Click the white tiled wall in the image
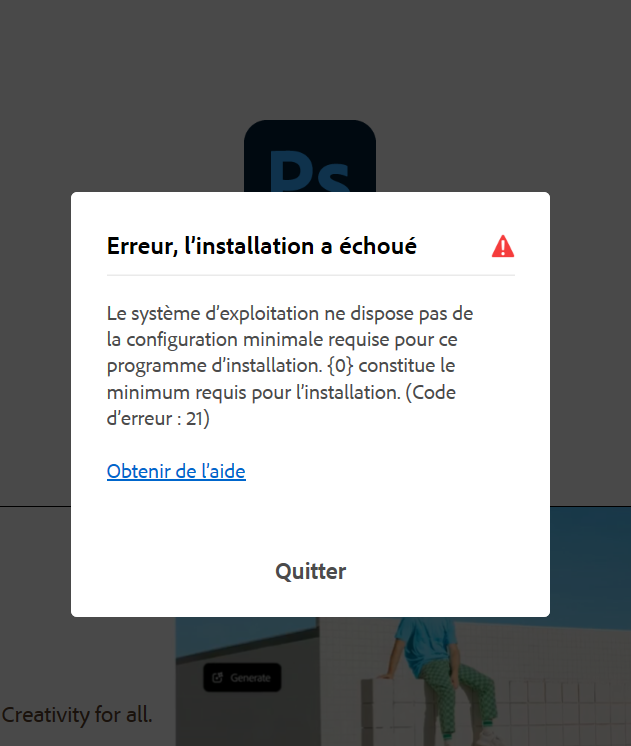 562,685
